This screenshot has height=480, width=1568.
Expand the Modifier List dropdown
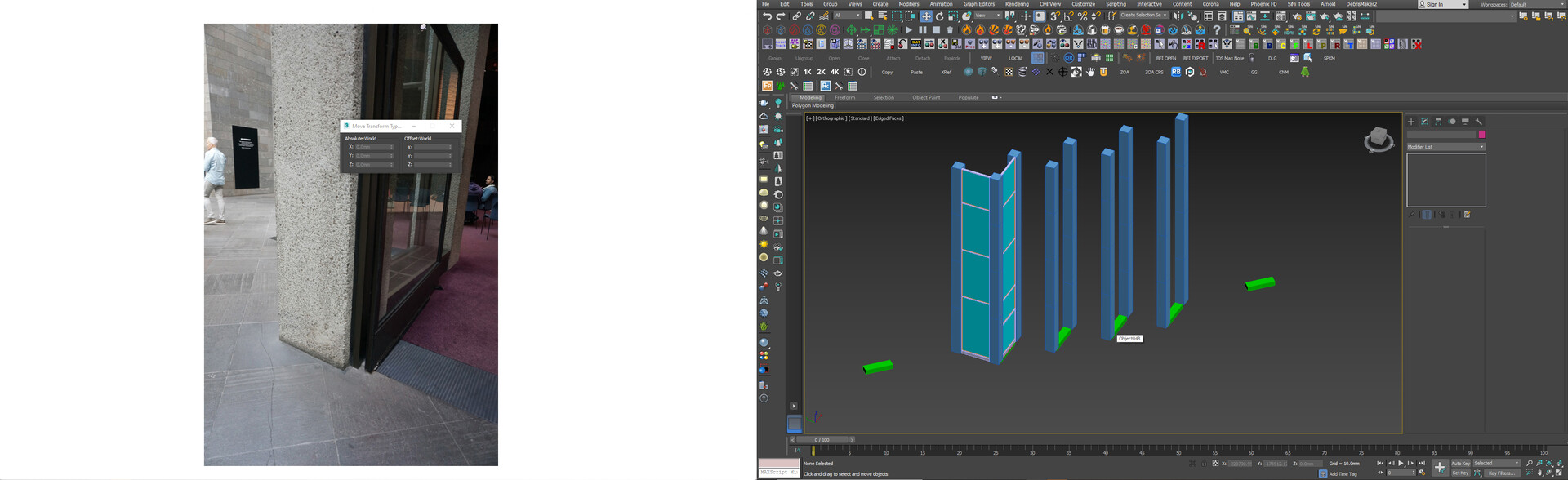click(x=1445, y=147)
